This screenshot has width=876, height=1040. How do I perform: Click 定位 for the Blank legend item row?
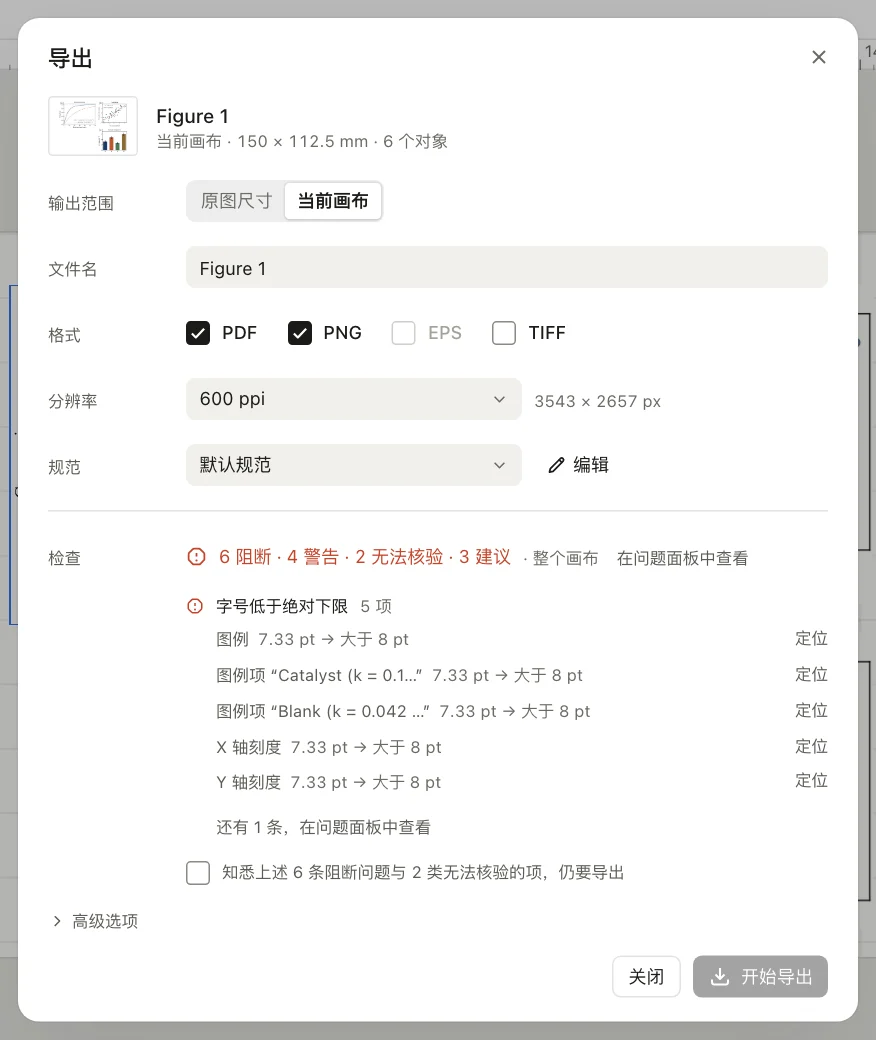[x=811, y=710]
